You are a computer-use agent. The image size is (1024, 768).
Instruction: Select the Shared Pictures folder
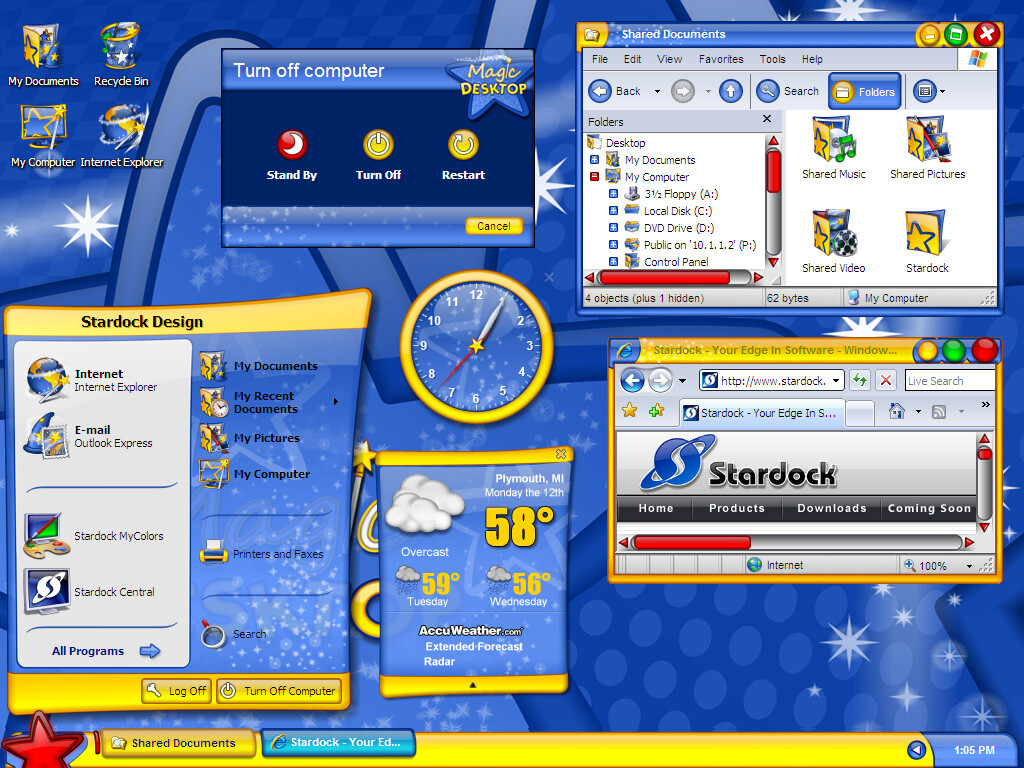(927, 148)
